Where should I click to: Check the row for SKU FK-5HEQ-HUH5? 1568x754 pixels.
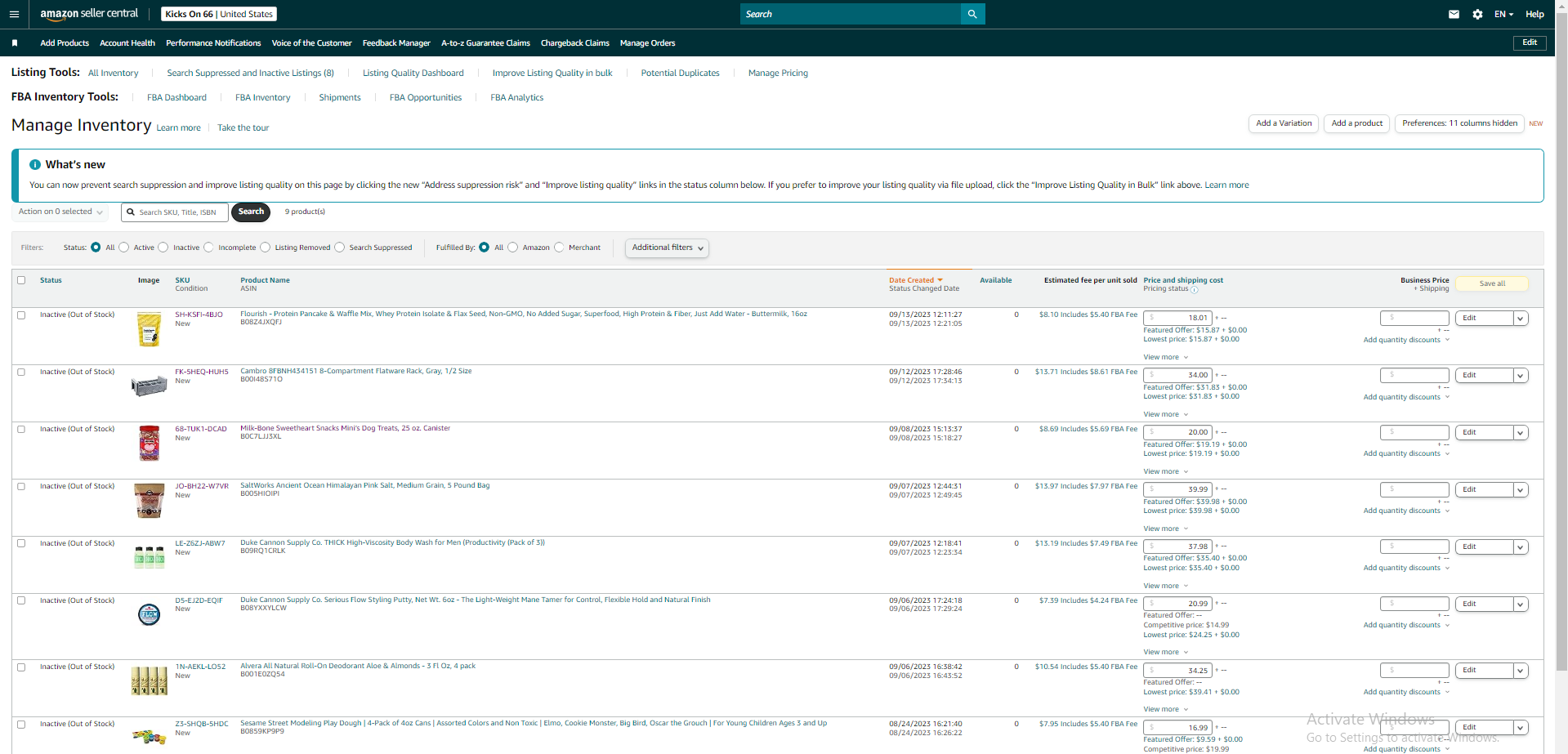[x=21, y=372]
